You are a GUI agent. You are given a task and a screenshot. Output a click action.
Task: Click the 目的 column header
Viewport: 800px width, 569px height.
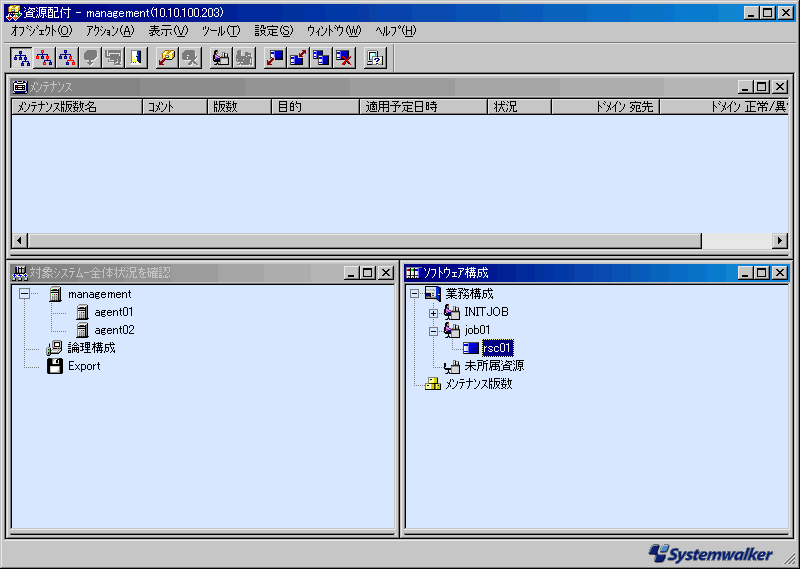point(315,107)
